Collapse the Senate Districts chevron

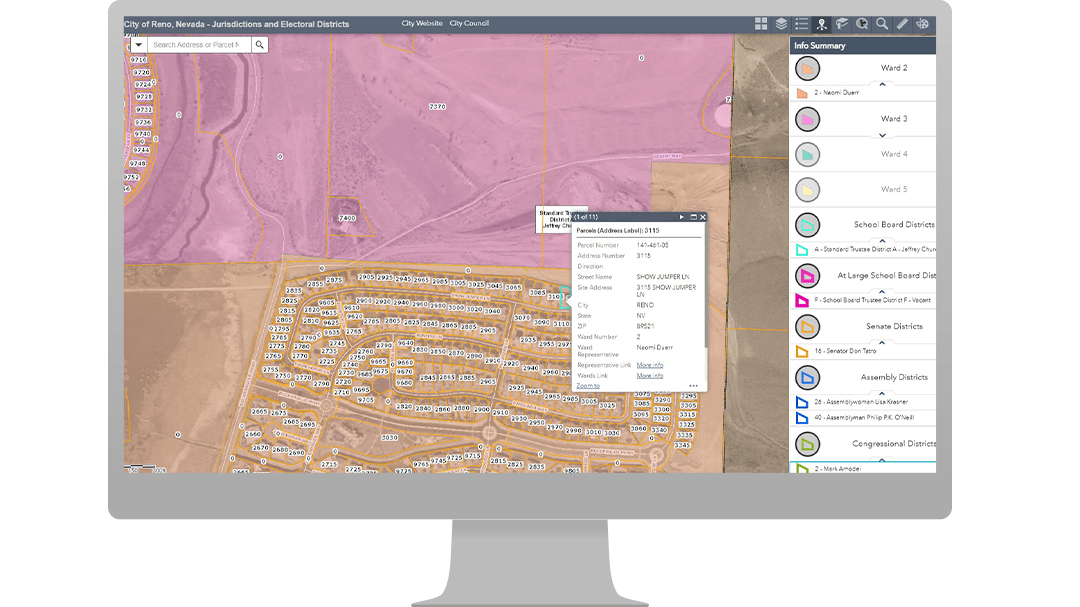click(882, 342)
